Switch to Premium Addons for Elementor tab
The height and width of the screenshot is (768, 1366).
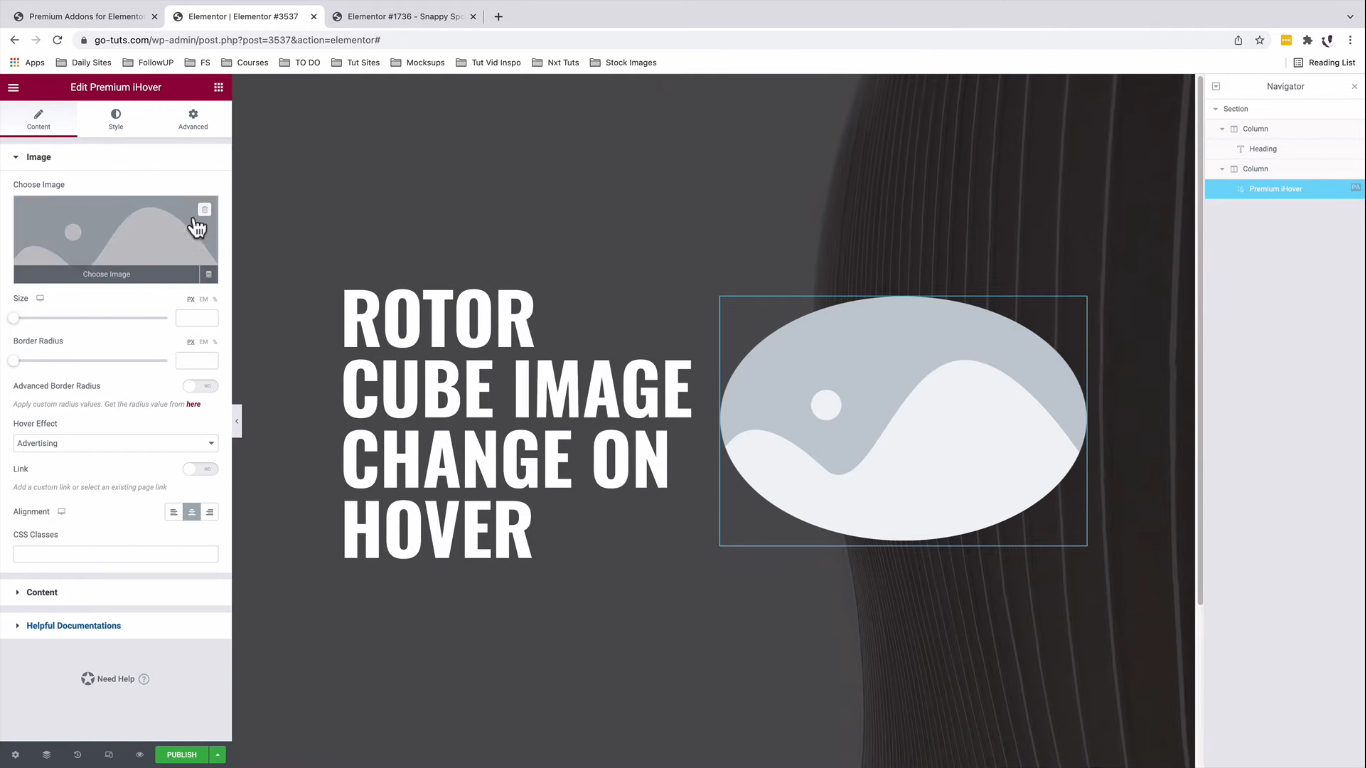pyautogui.click(x=85, y=16)
